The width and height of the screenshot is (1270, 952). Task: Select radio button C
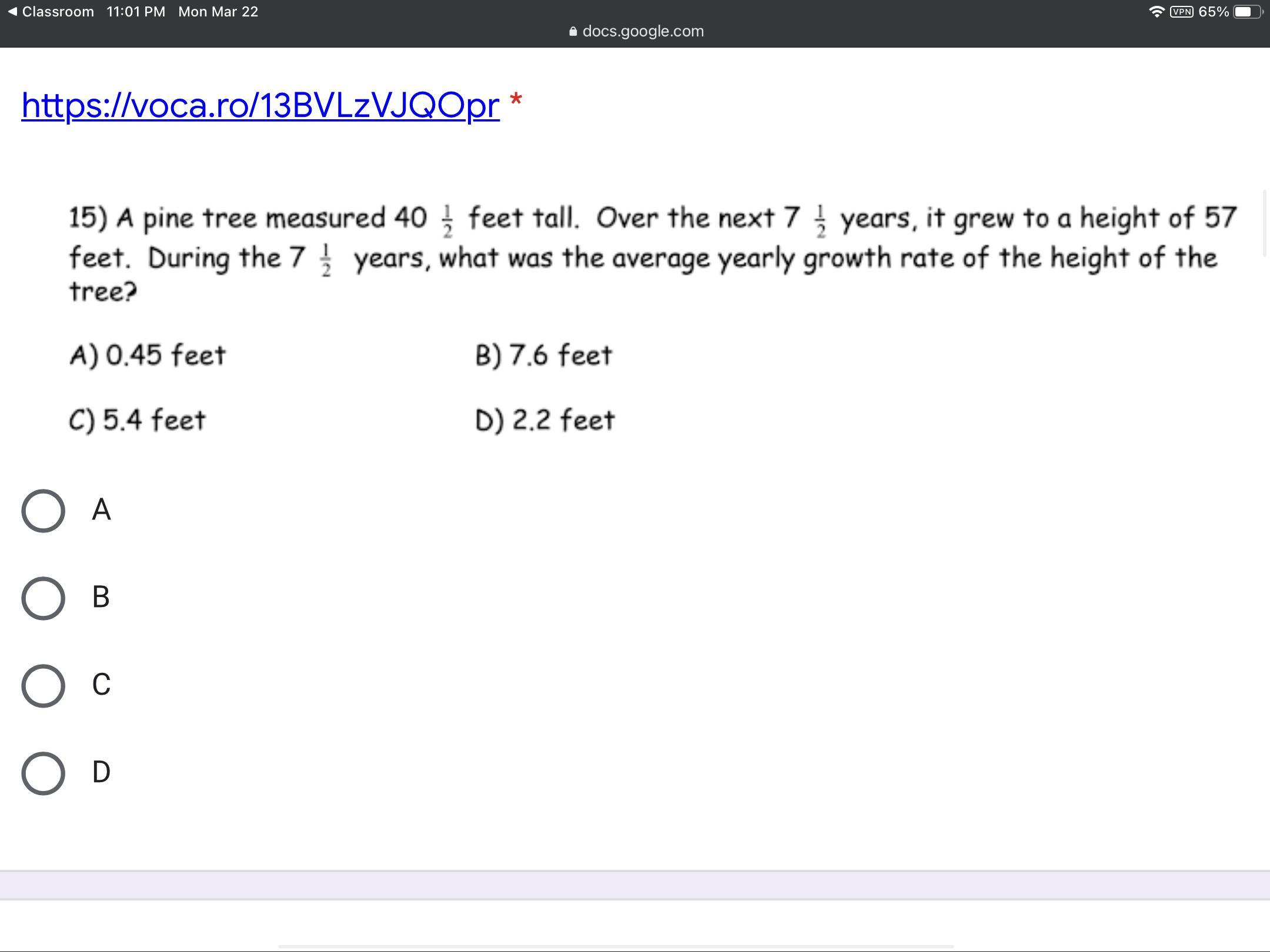click(x=43, y=686)
